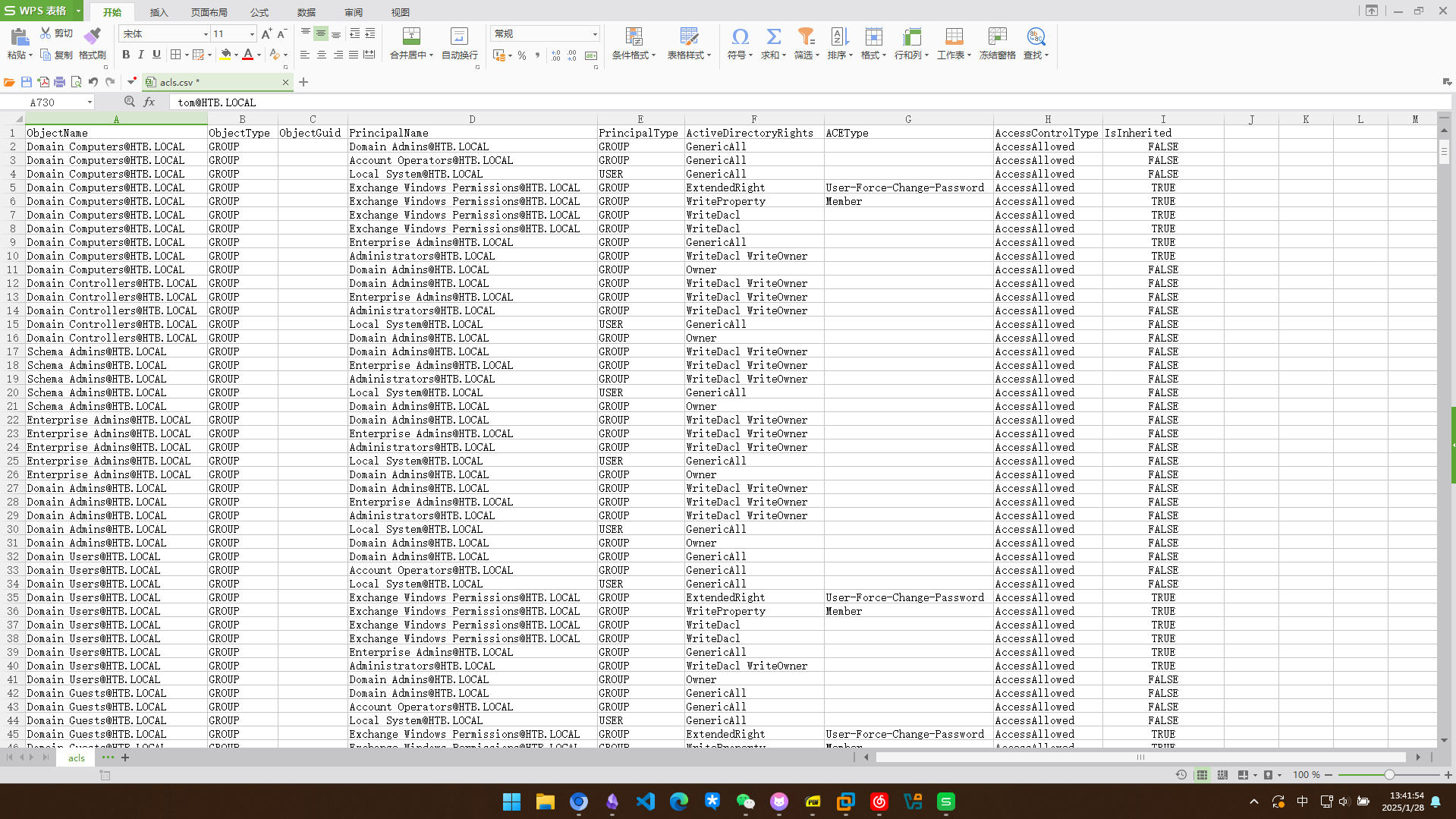The height and width of the screenshot is (819, 1456).
Task: Open the cell name box dropdown
Action: coord(90,102)
